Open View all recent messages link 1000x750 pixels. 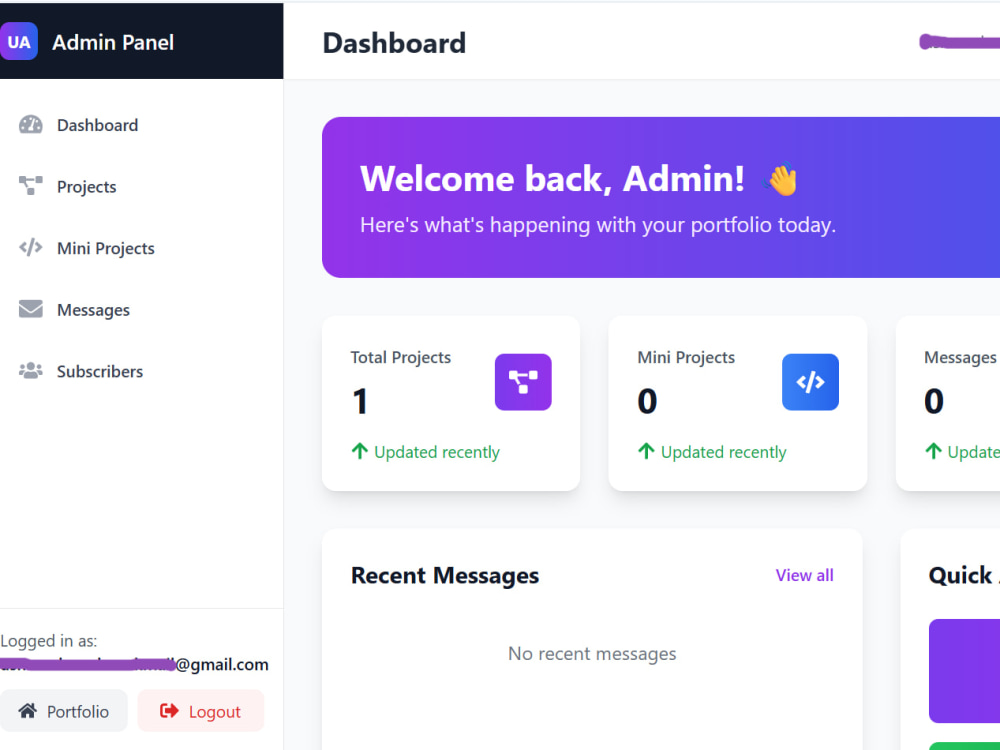(x=804, y=575)
